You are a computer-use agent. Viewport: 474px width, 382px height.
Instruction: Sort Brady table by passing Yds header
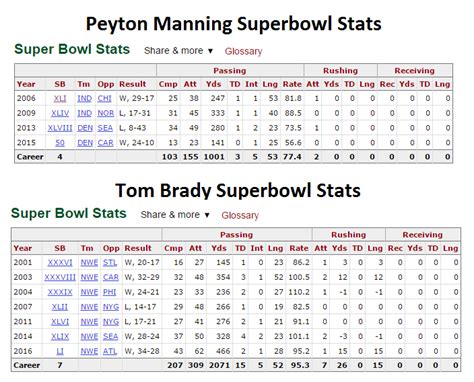[x=219, y=248]
